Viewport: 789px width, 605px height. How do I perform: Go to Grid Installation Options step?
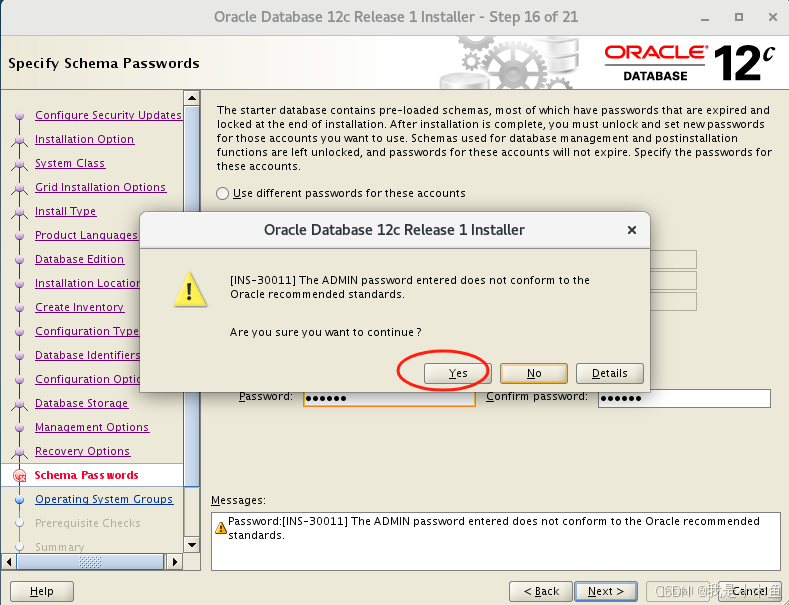pos(100,187)
